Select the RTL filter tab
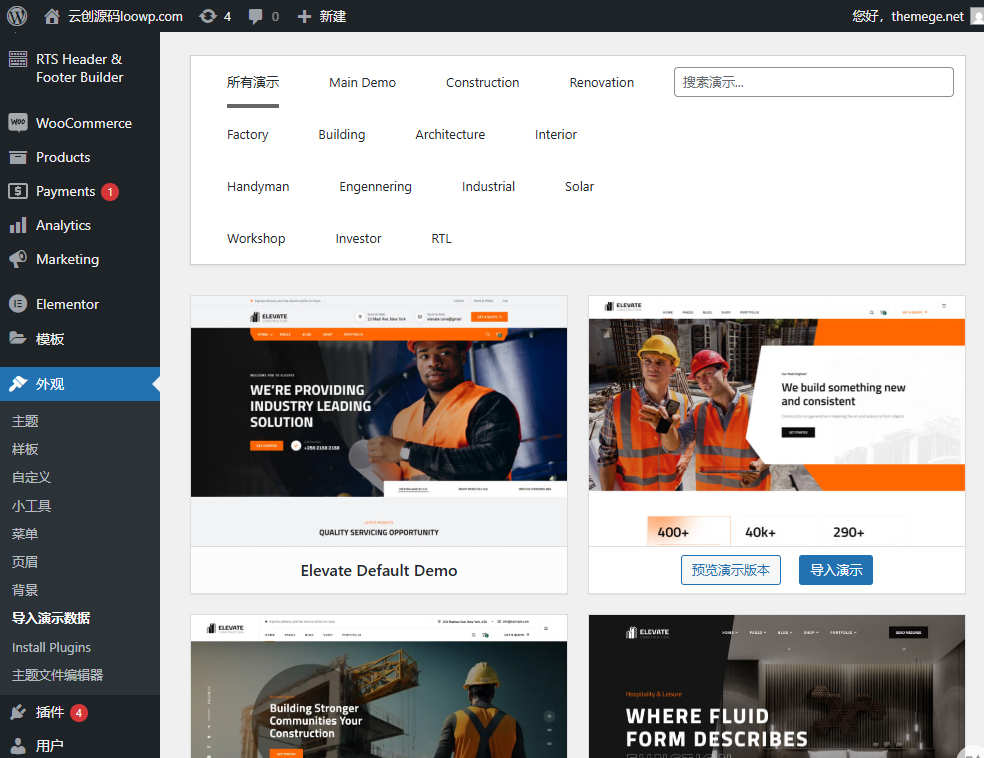 coord(441,238)
